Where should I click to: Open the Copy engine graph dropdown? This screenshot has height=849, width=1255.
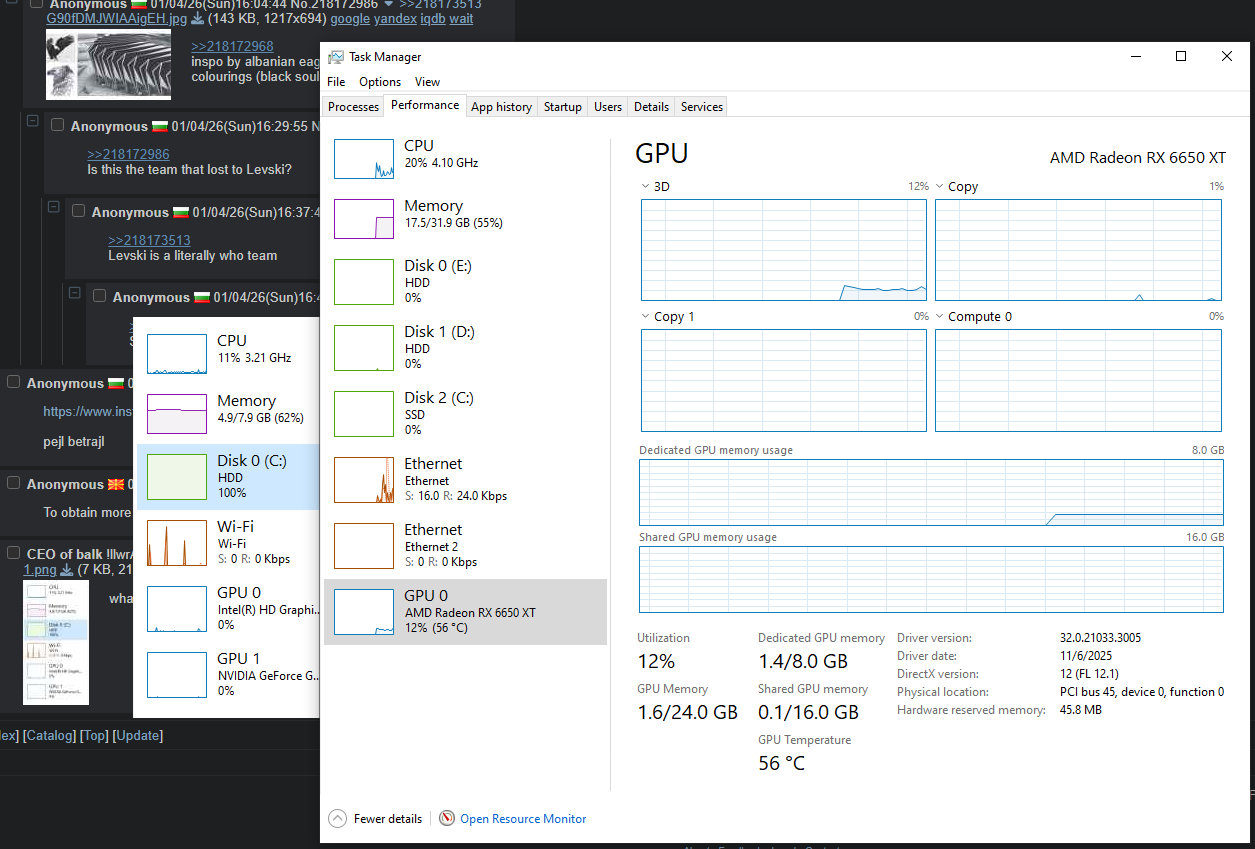[x=940, y=187]
